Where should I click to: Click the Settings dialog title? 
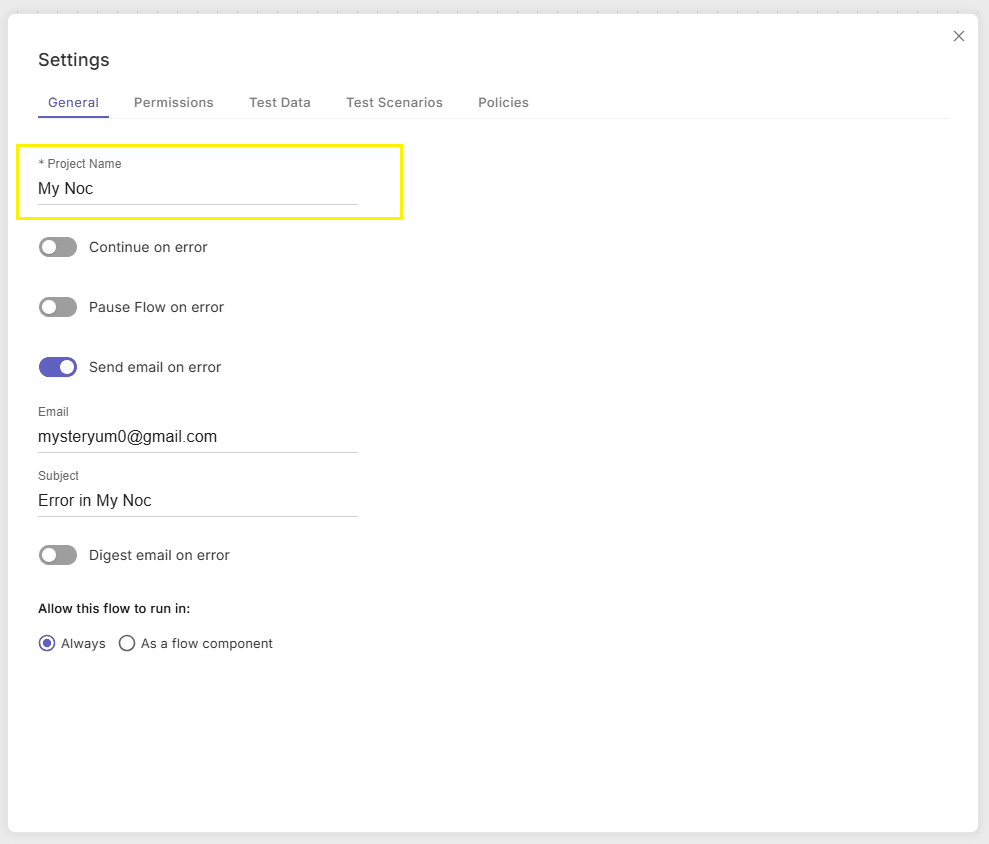click(x=74, y=60)
